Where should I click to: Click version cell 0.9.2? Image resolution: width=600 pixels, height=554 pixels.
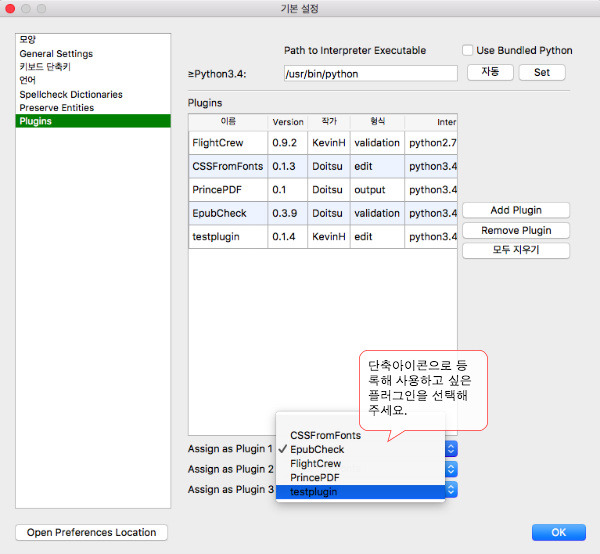(288, 143)
